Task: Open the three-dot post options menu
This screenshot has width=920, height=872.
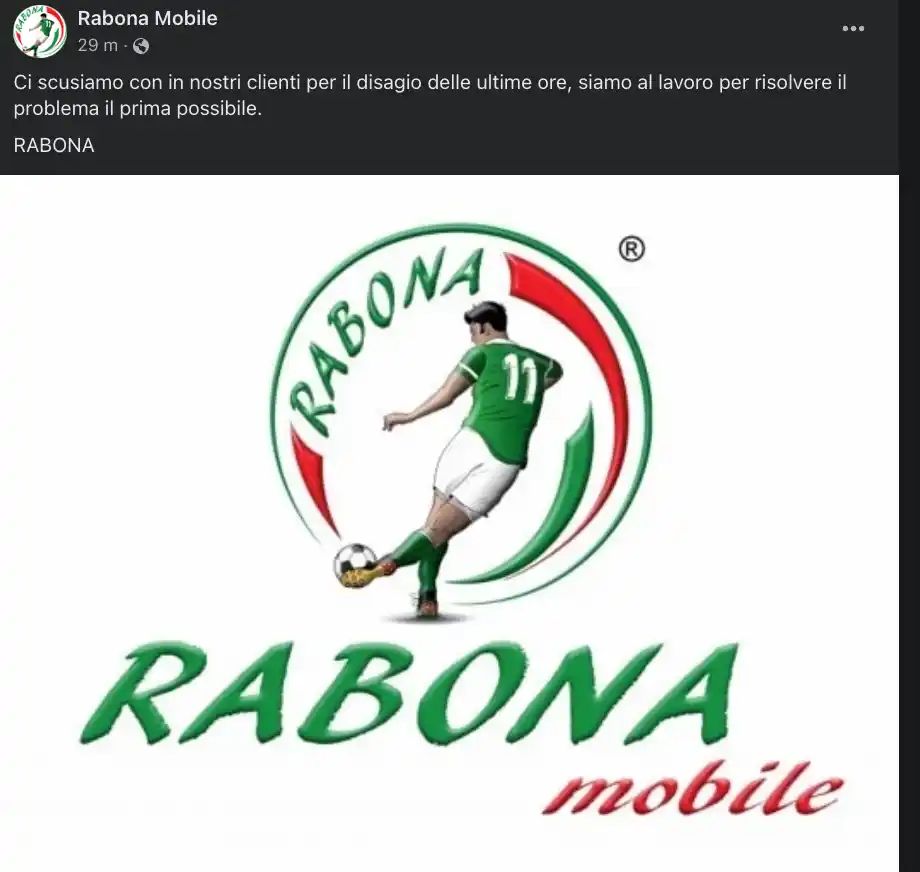Action: [853, 28]
